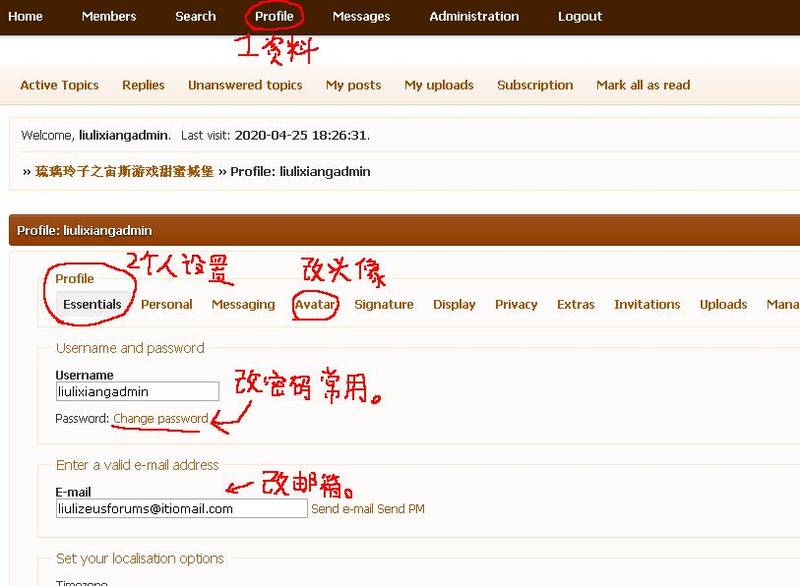Click the Username input field
Viewport: 800px width, 586px height.
pyautogui.click(x=137, y=392)
